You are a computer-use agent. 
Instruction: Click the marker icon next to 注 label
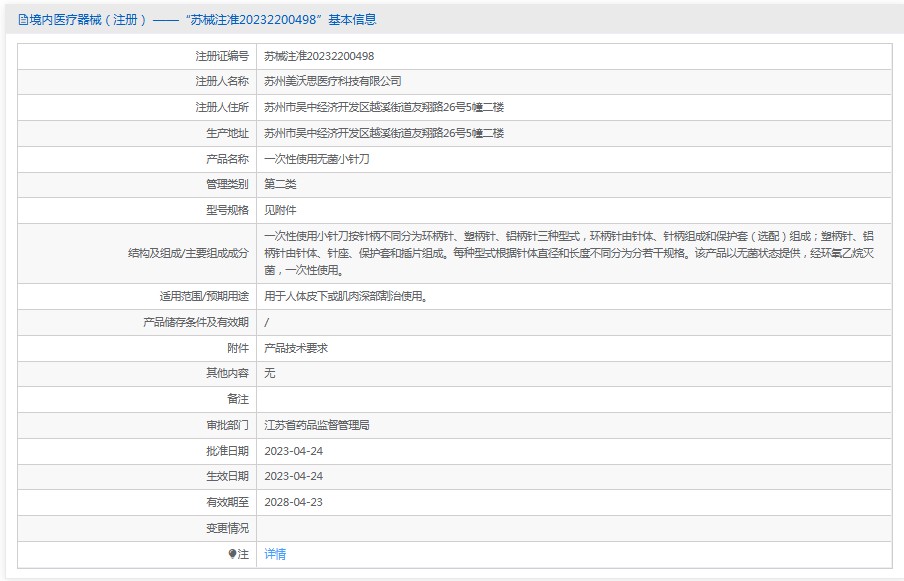[233, 554]
